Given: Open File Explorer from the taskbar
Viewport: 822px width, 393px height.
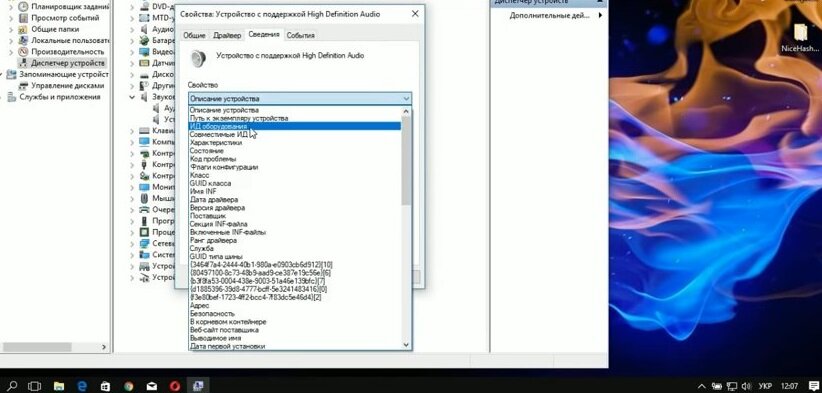Looking at the screenshot, I should (x=59, y=386).
